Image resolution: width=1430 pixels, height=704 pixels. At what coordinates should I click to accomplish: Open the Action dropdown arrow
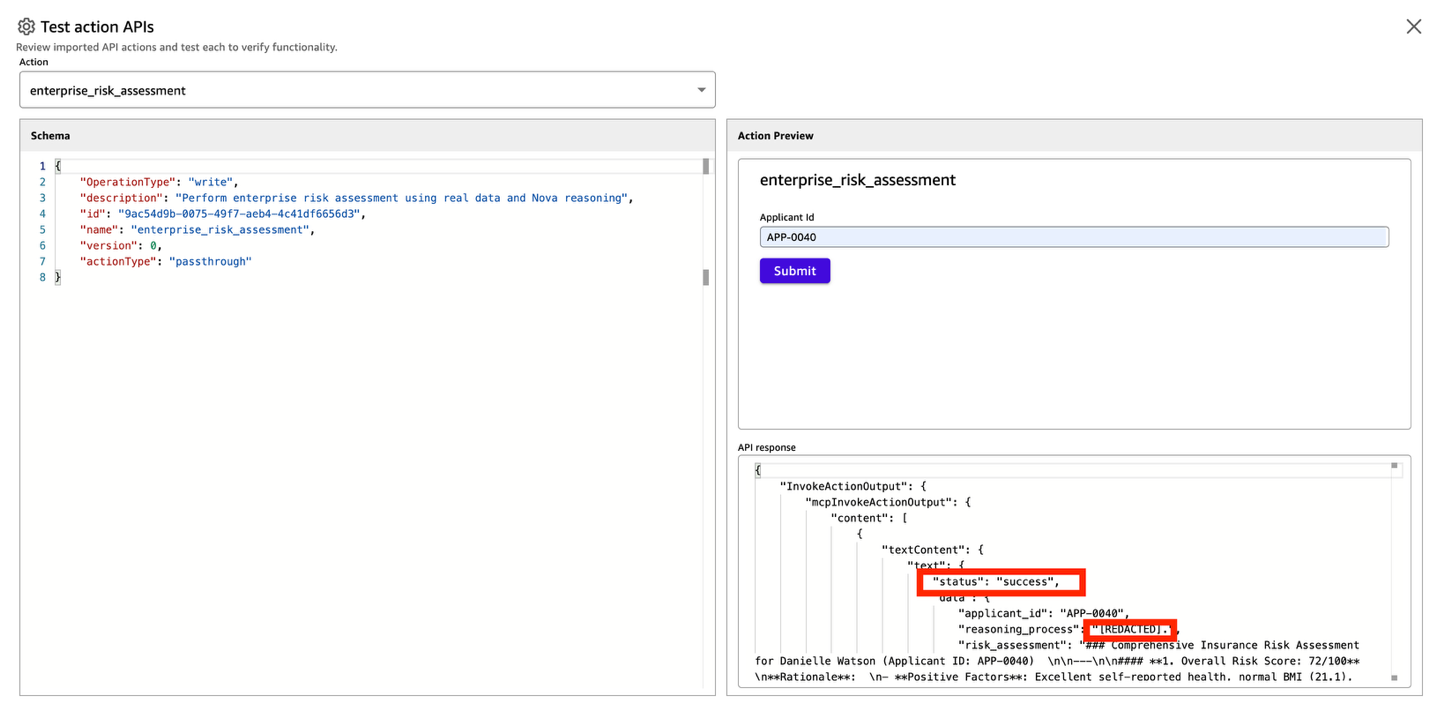pos(701,90)
